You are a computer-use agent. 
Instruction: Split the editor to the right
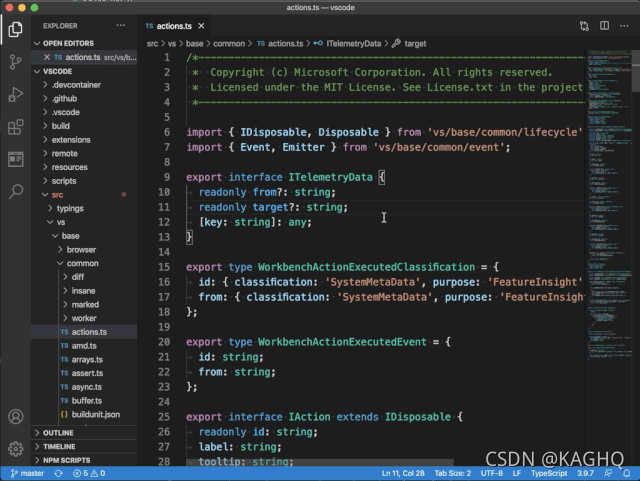604,26
